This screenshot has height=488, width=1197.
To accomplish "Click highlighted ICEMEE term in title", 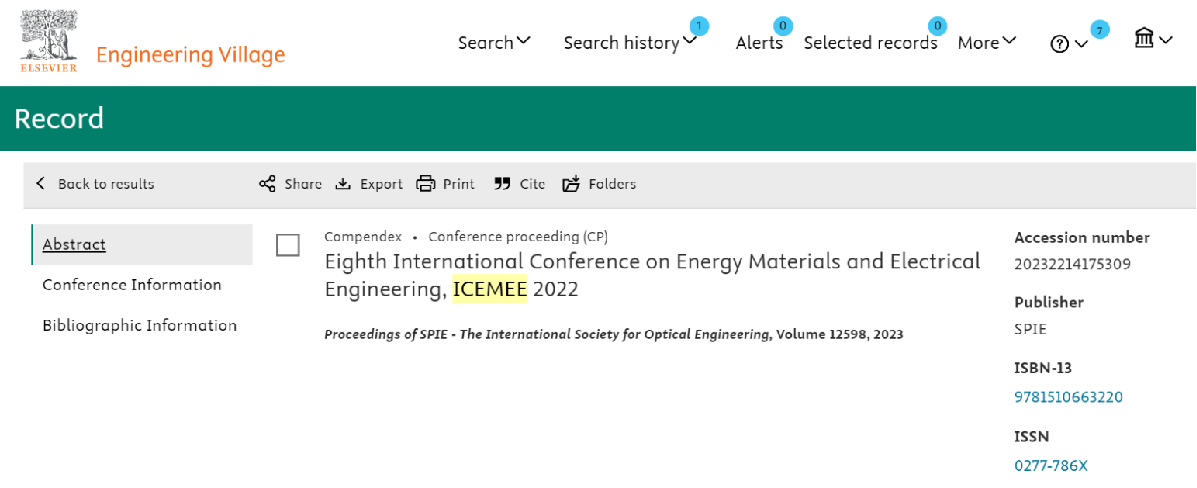I will click(x=489, y=289).
